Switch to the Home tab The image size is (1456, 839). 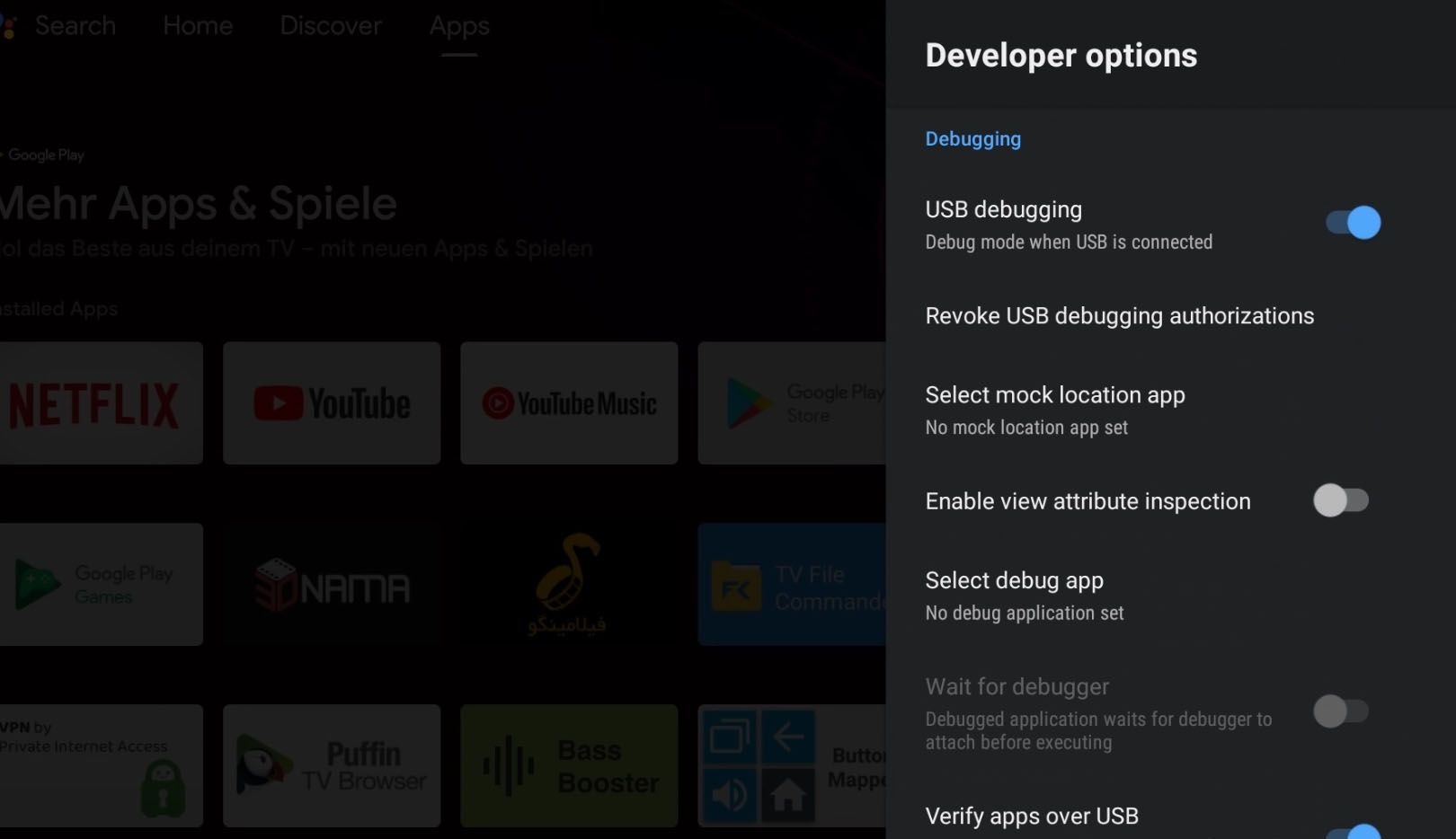[x=198, y=26]
